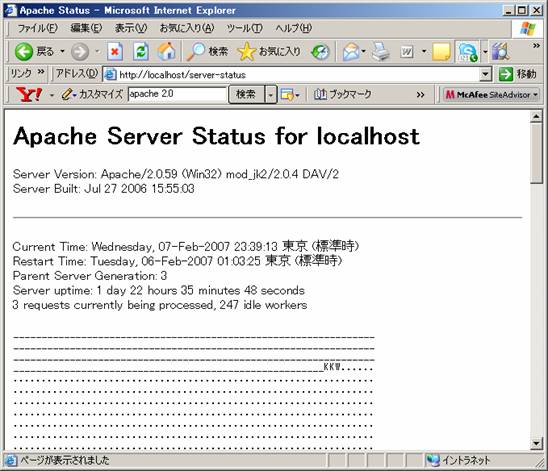Viewport: 548px width, 471px height.
Task: Open the Edit button dropdown arrow
Action: 424,52
